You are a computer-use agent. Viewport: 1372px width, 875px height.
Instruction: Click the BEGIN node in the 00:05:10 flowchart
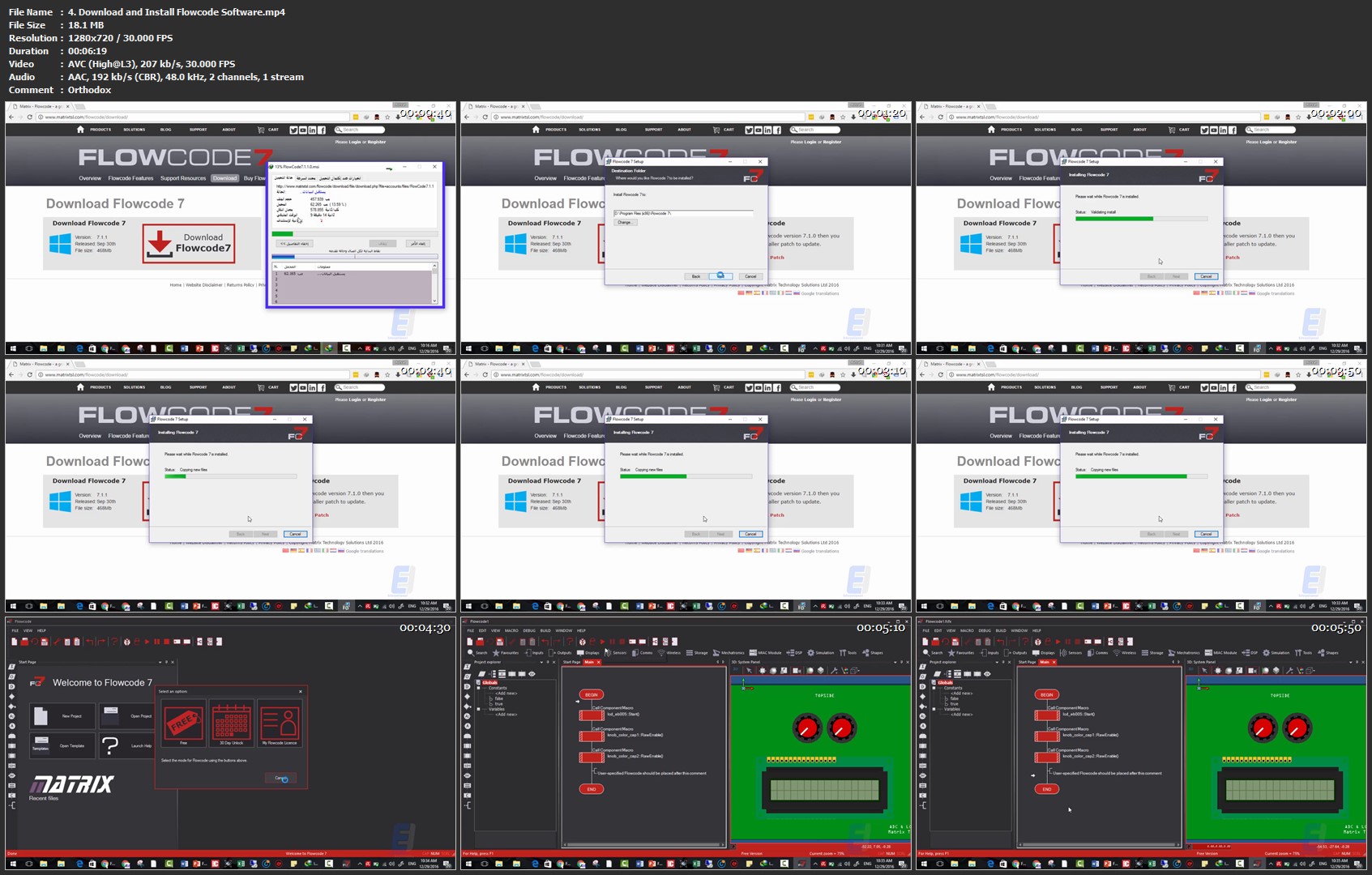592,694
